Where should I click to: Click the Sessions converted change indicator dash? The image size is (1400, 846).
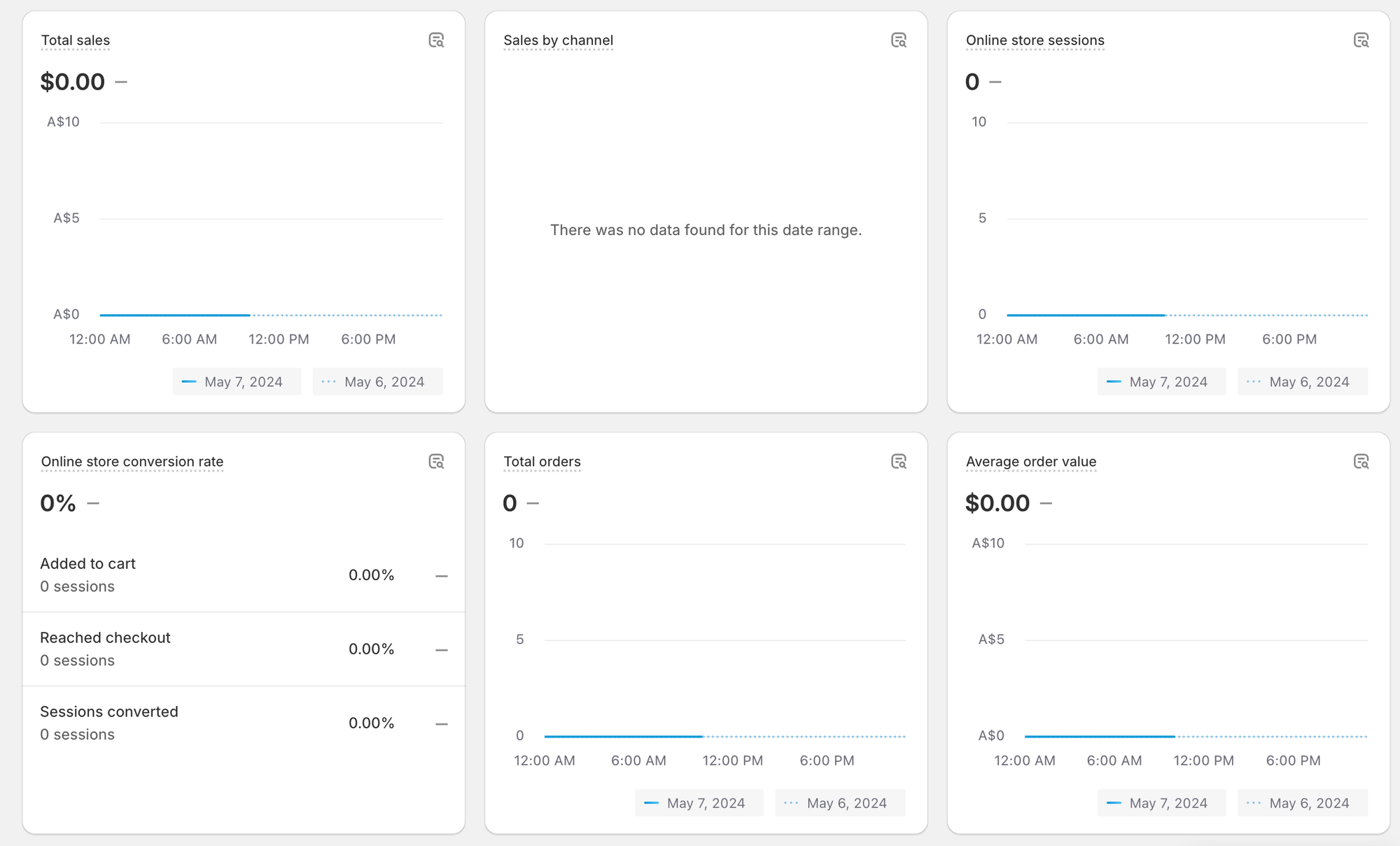point(442,723)
